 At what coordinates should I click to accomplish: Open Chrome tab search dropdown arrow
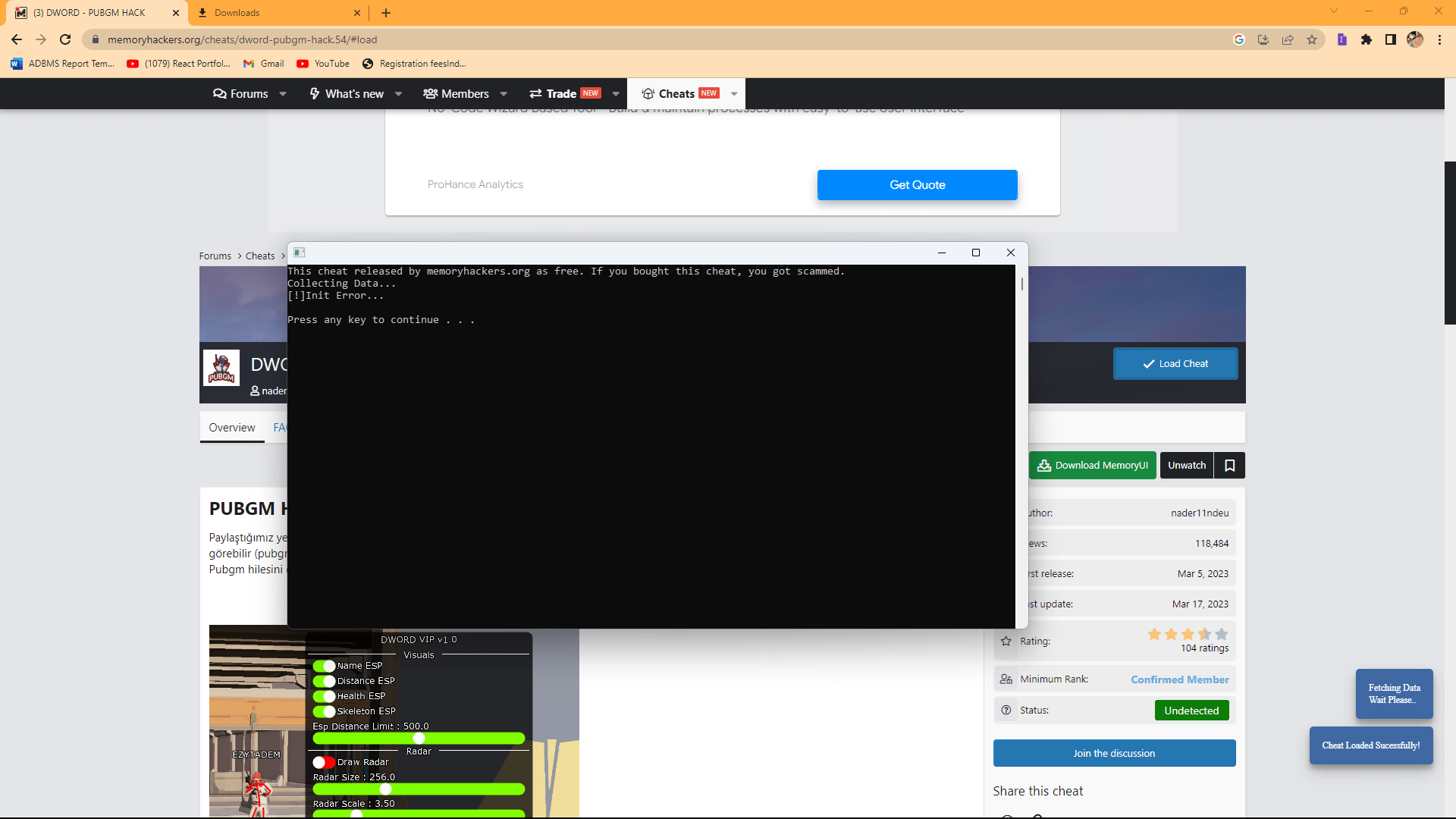[x=1334, y=11]
